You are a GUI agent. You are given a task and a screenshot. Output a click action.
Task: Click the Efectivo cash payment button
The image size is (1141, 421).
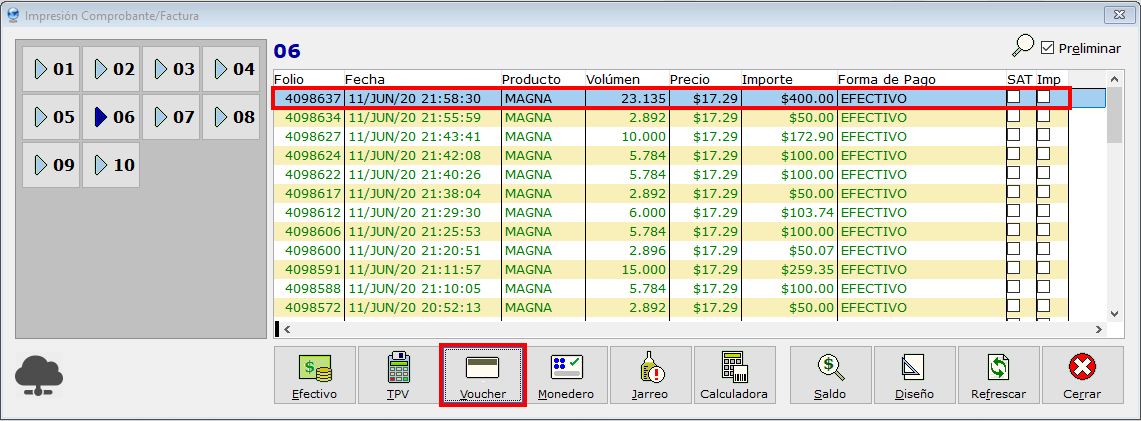(x=315, y=376)
